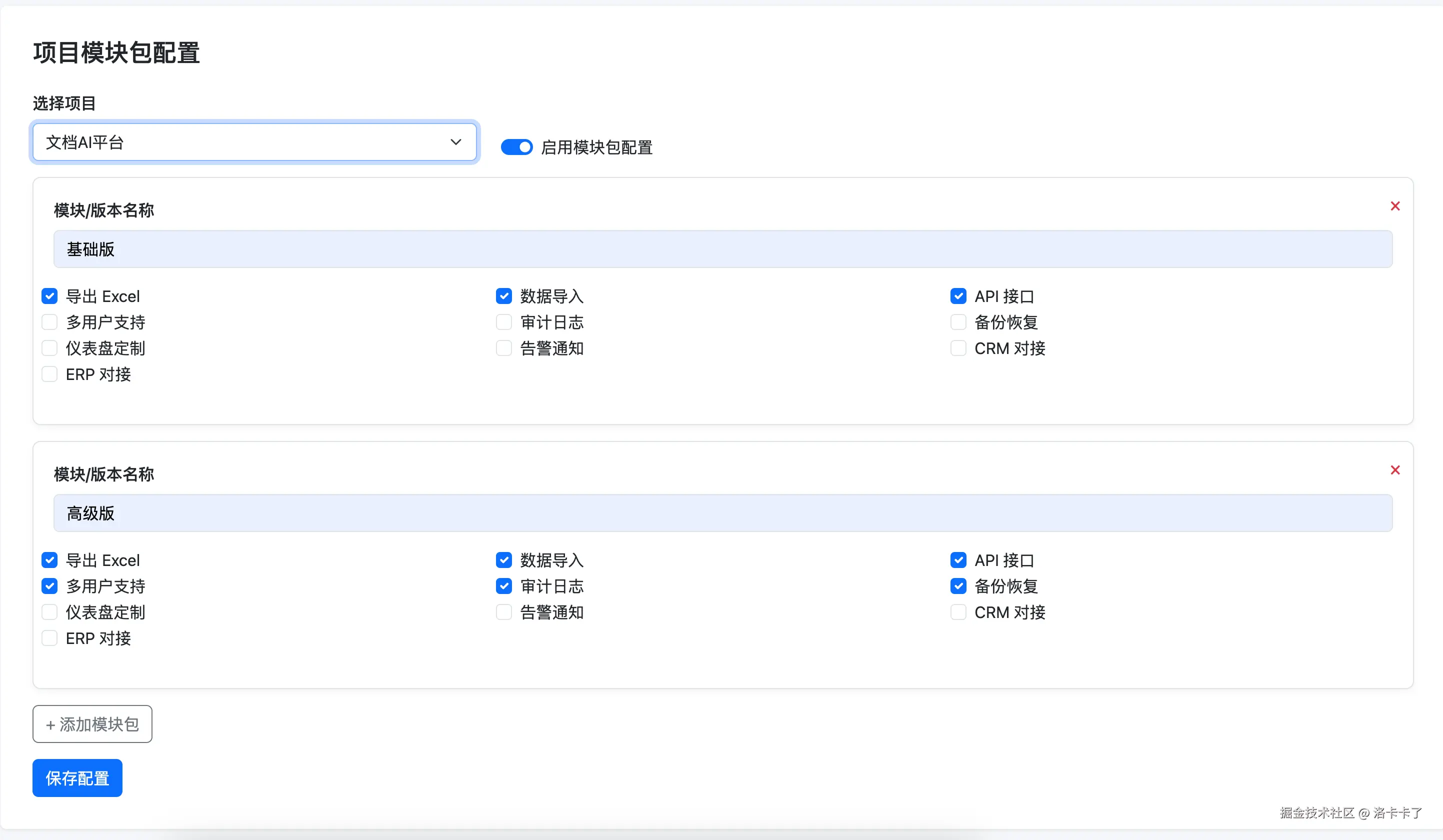
Task: Open the 文档AI平台 project dropdown
Action: pos(253,142)
